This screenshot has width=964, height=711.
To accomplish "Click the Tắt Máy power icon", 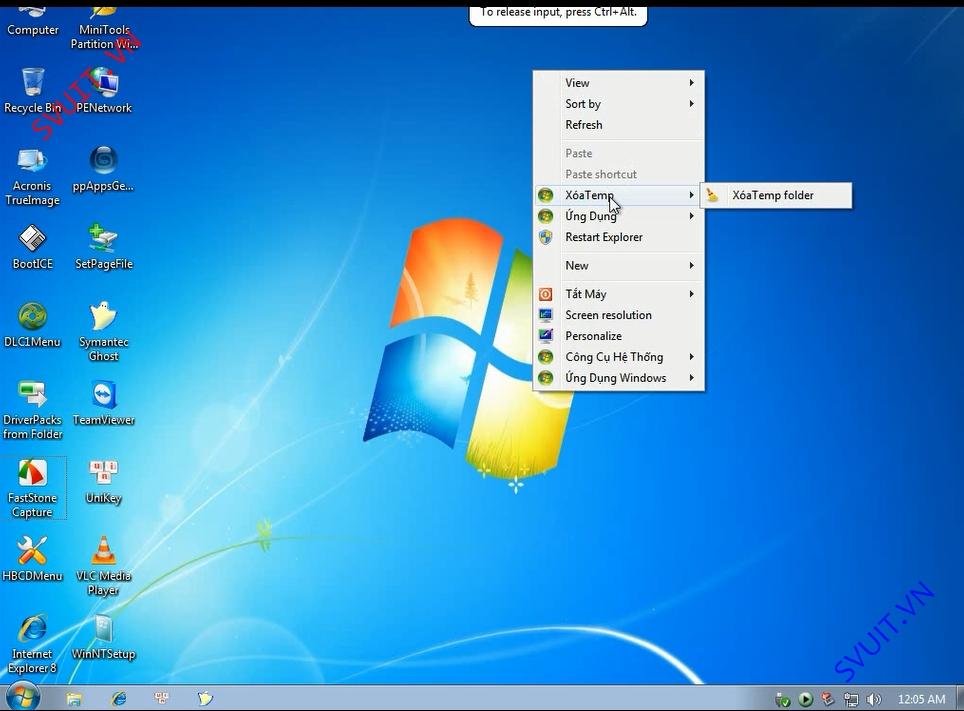I will [545, 295].
